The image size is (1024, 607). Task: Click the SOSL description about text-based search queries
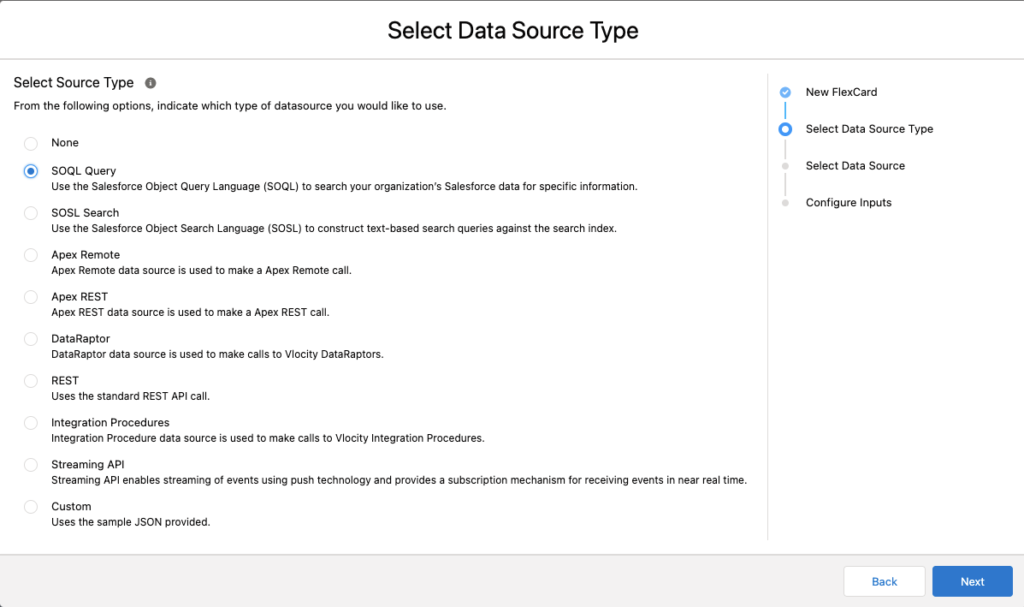pyautogui.click(x=334, y=228)
